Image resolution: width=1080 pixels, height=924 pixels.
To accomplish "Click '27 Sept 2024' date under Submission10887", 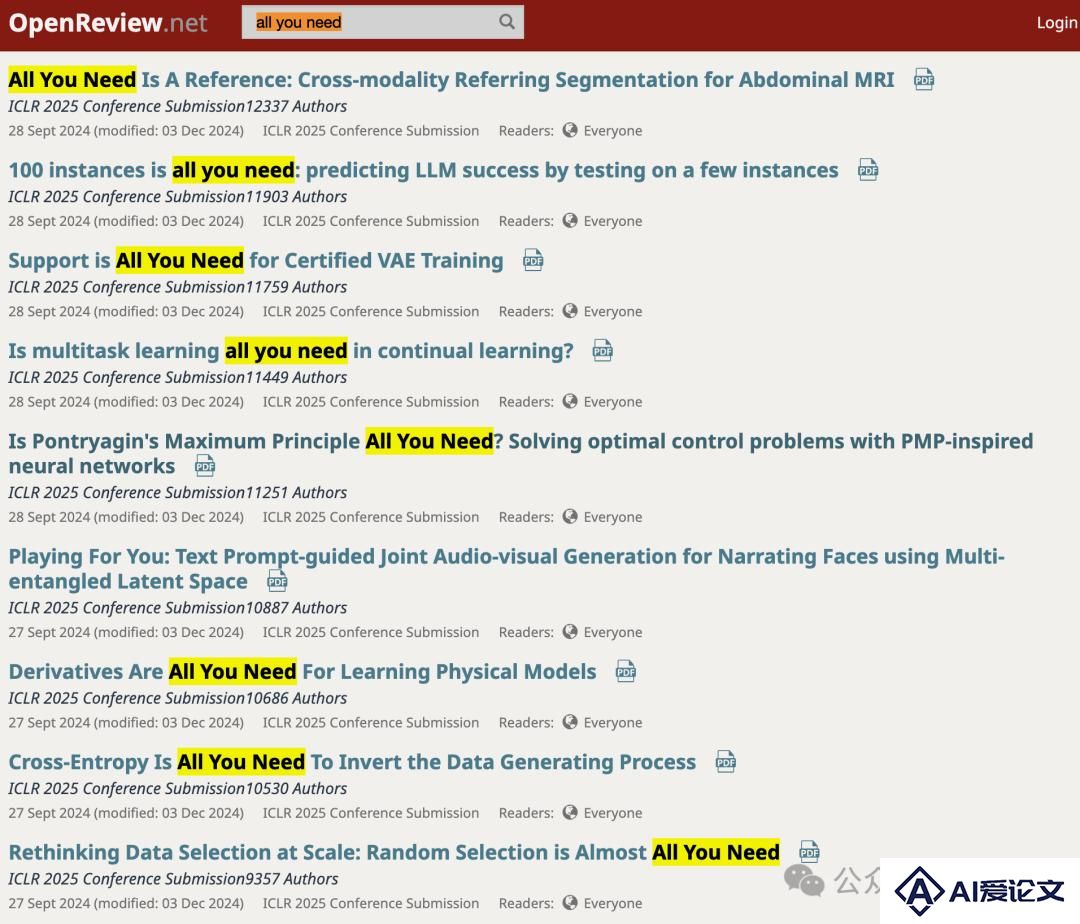I will click(49, 632).
